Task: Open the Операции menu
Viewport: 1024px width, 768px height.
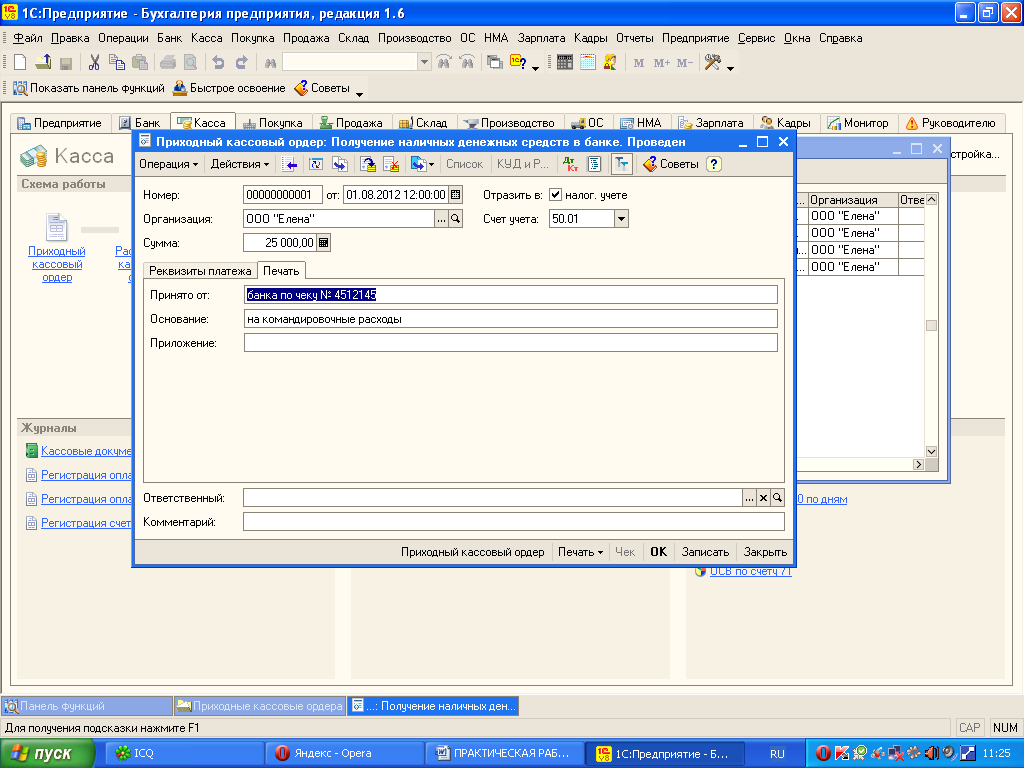Action: [x=123, y=38]
